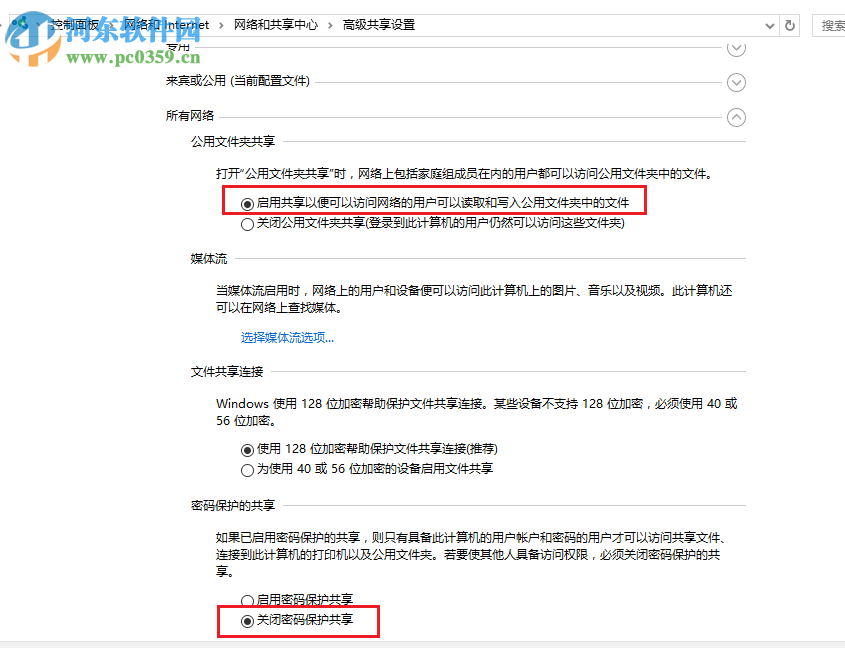
Task: Open 网络和Internet breadcrumb item
Action: [166, 25]
